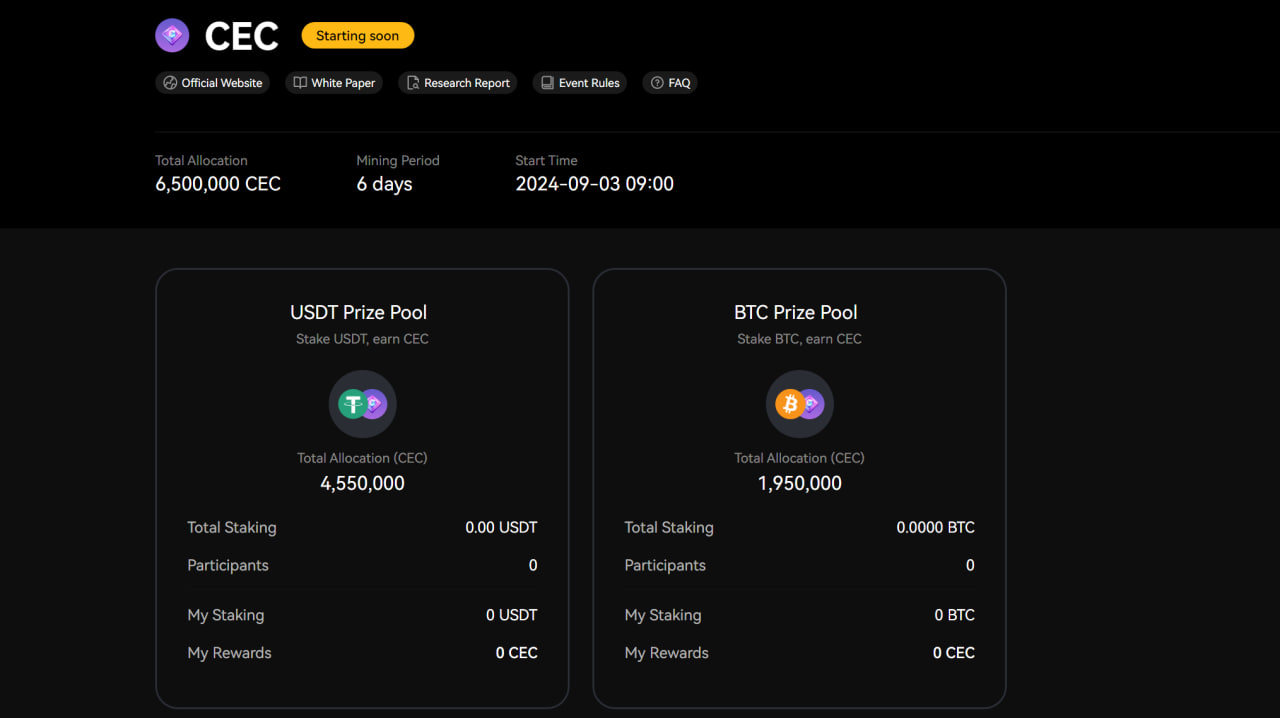The height and width of the screenshot is (718, 1280).
Task: Click the Event Rules icon
Action: (x=547, y=83)
